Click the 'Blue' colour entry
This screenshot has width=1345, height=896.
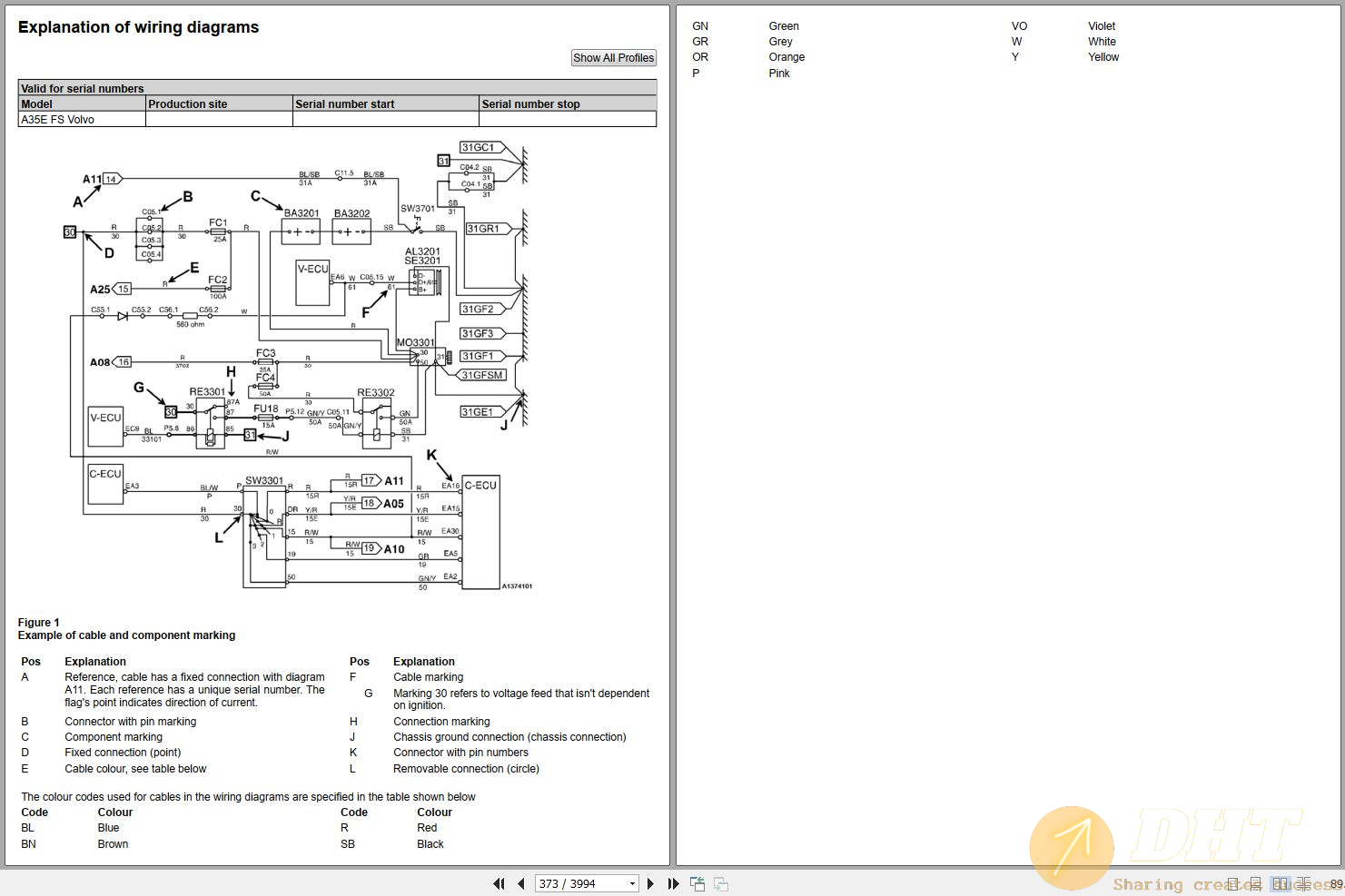[109, 828]
